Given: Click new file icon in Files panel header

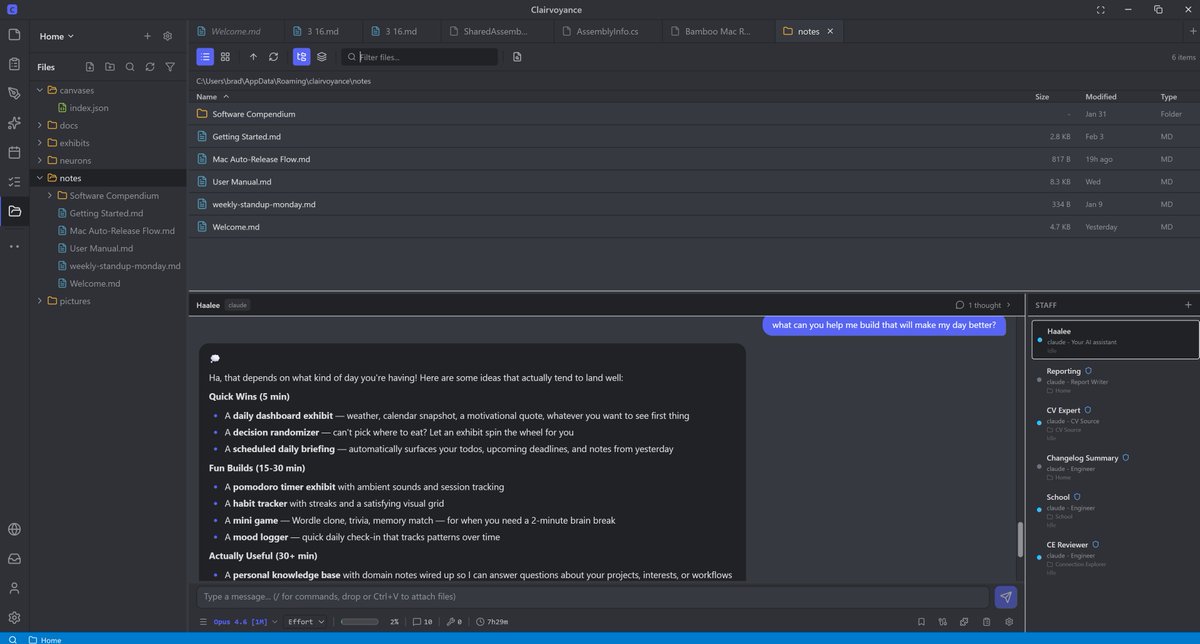Looking at the screenshot, I should pos(90,67).
